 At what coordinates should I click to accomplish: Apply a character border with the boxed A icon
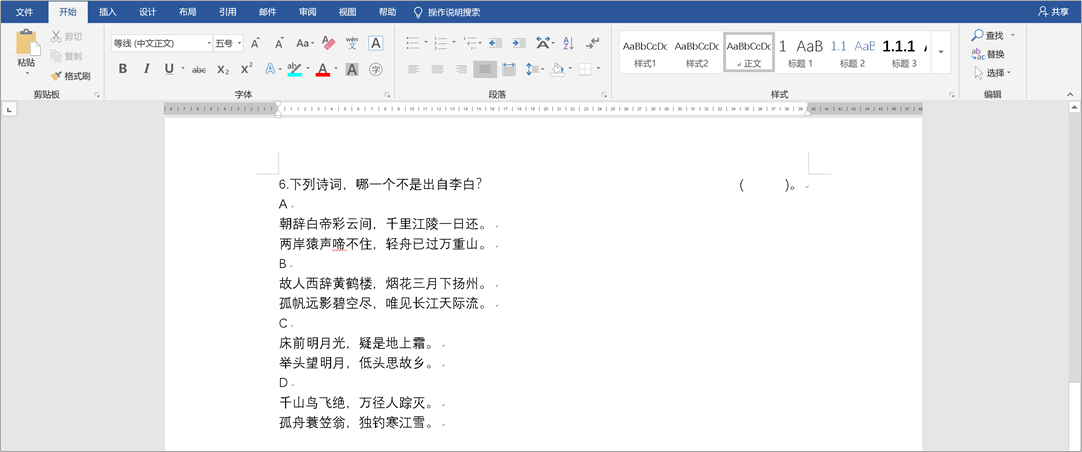point(375,43)
